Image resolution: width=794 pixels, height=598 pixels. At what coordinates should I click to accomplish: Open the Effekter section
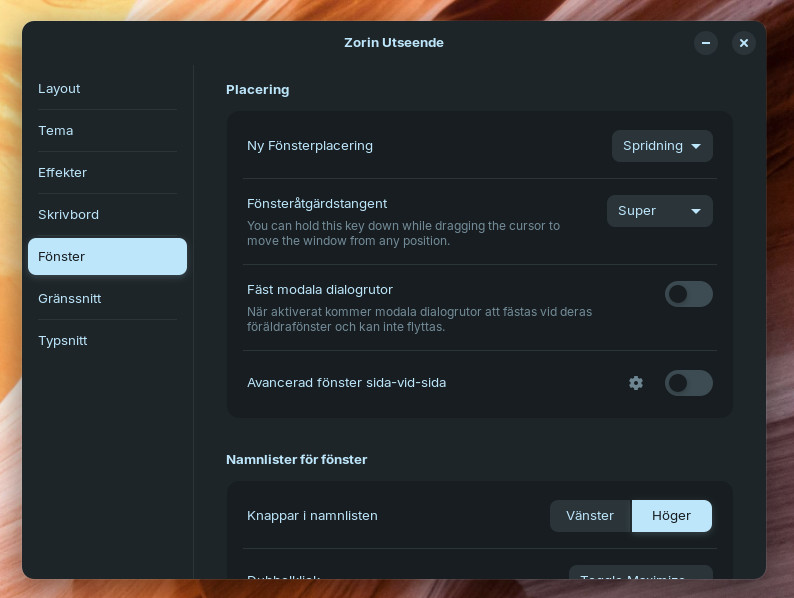click(62, 173)
